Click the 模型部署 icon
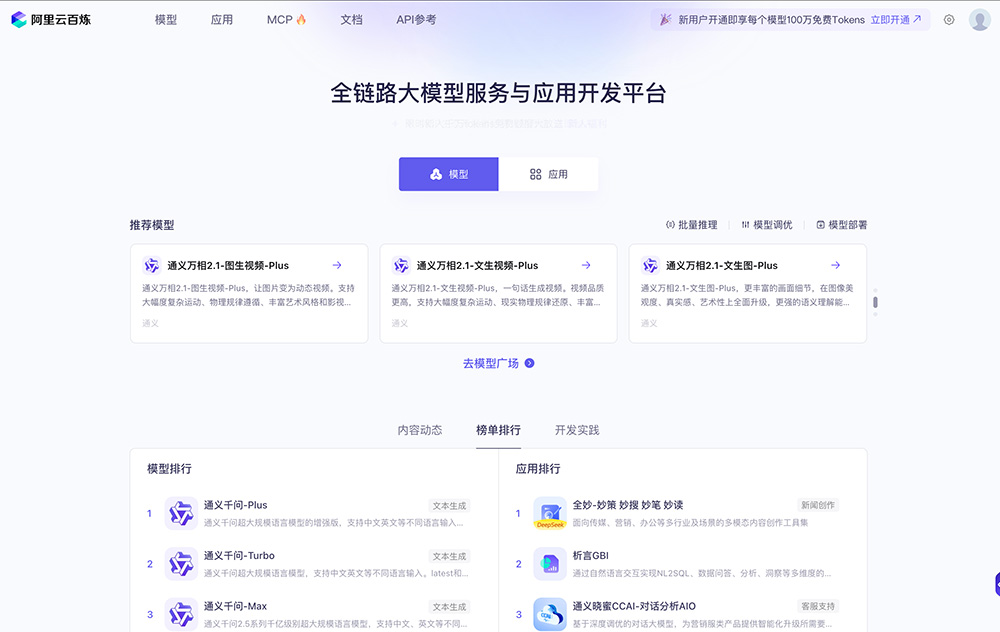The width and height of the screenshot is (1000, 632). coord(820,224)
